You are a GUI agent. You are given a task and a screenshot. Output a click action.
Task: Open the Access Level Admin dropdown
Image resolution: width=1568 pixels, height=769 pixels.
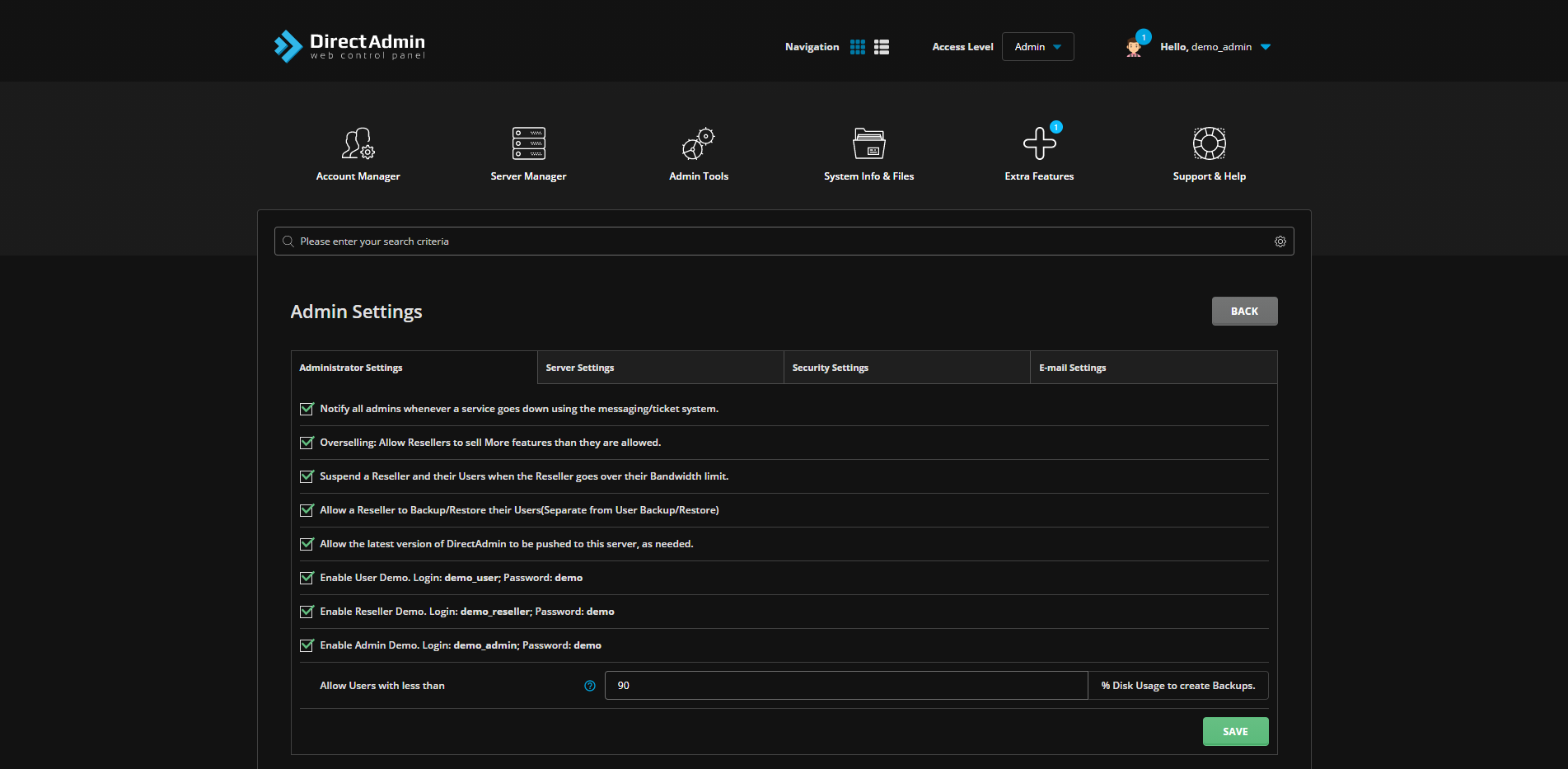click(1038, 47)
